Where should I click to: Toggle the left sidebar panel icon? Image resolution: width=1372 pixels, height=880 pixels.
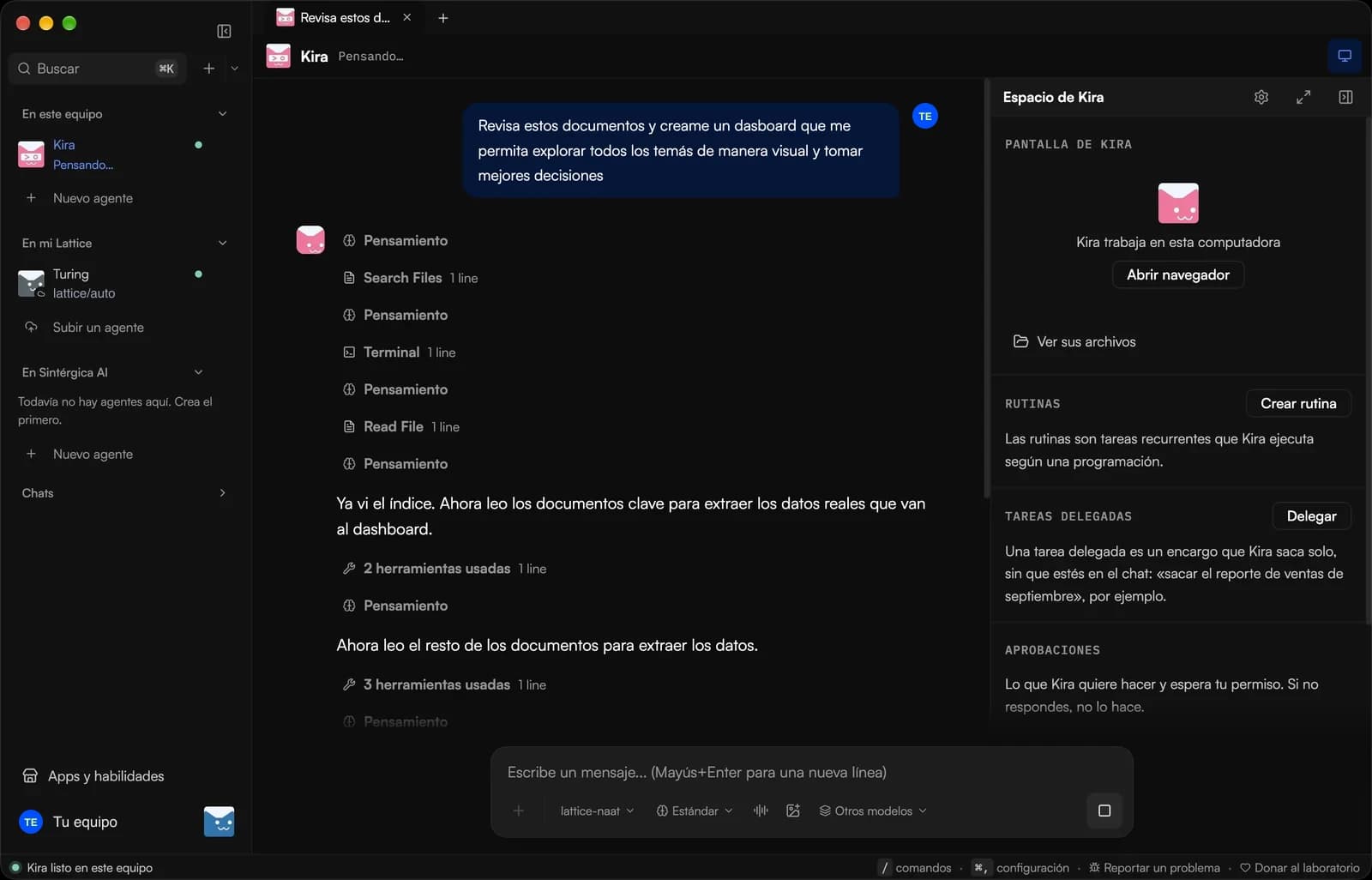[x=224, y=32]
